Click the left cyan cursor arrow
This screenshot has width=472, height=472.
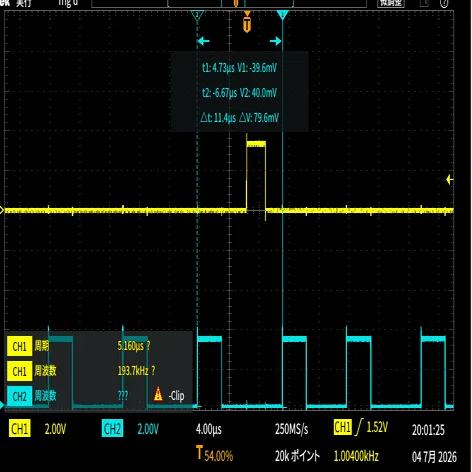tap(203, 41)
